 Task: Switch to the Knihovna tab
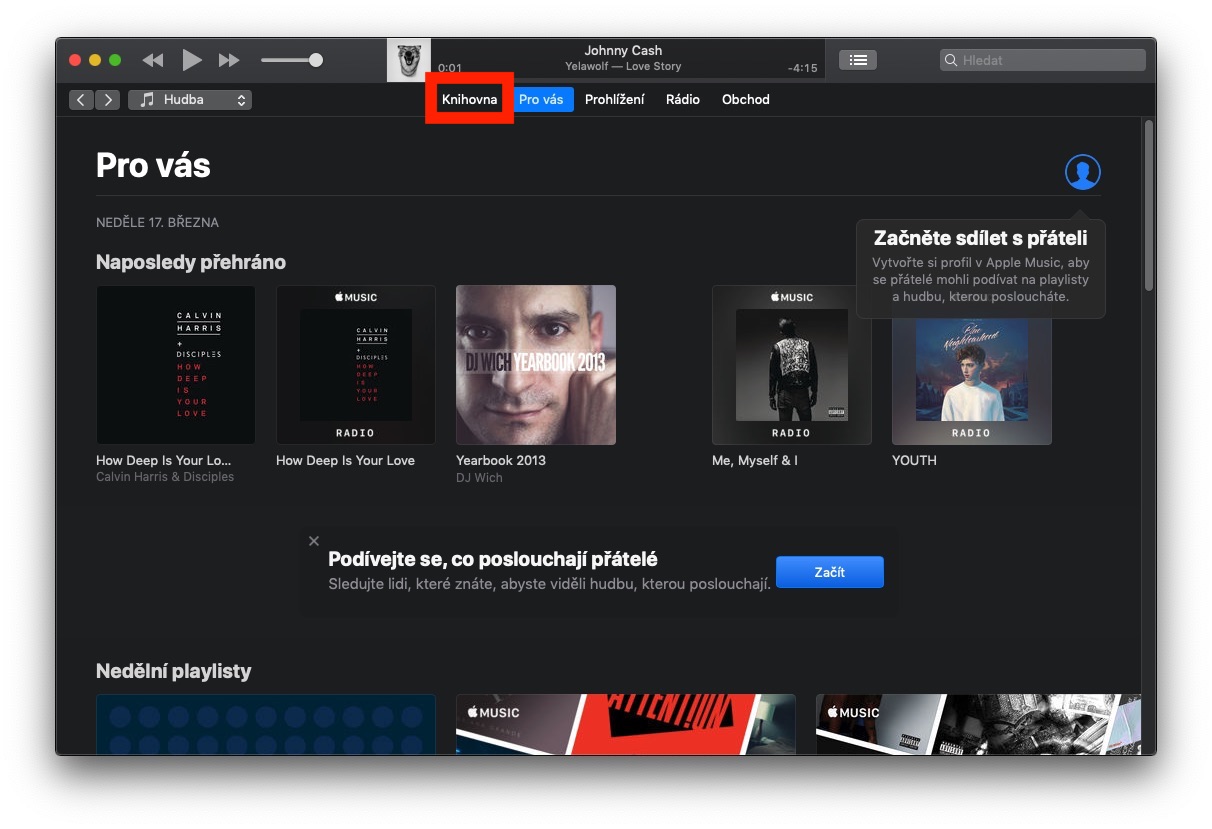[x=469, y=99]
